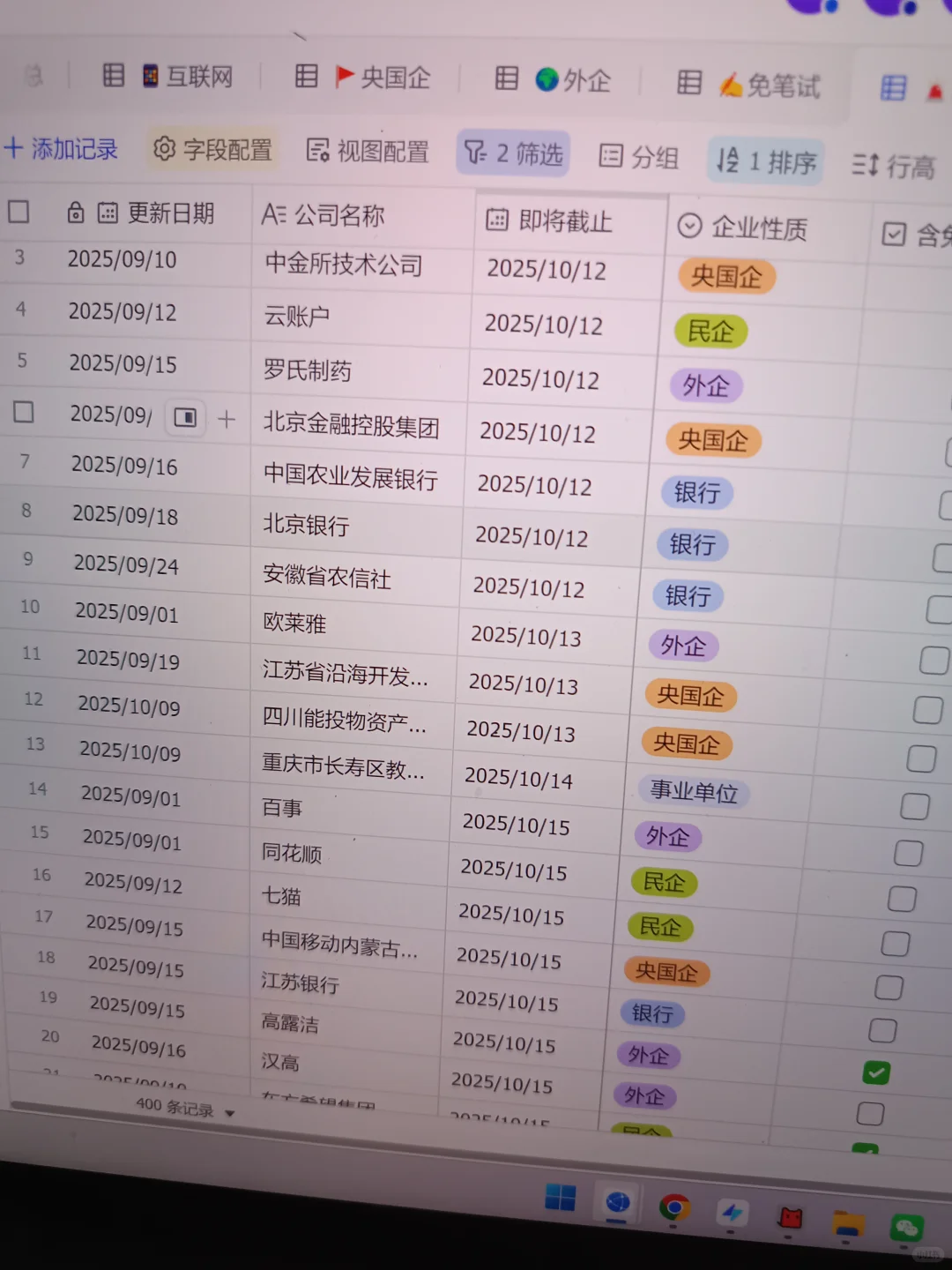Click the funnel icon in 筛选 button

click(x=475, y=153)
